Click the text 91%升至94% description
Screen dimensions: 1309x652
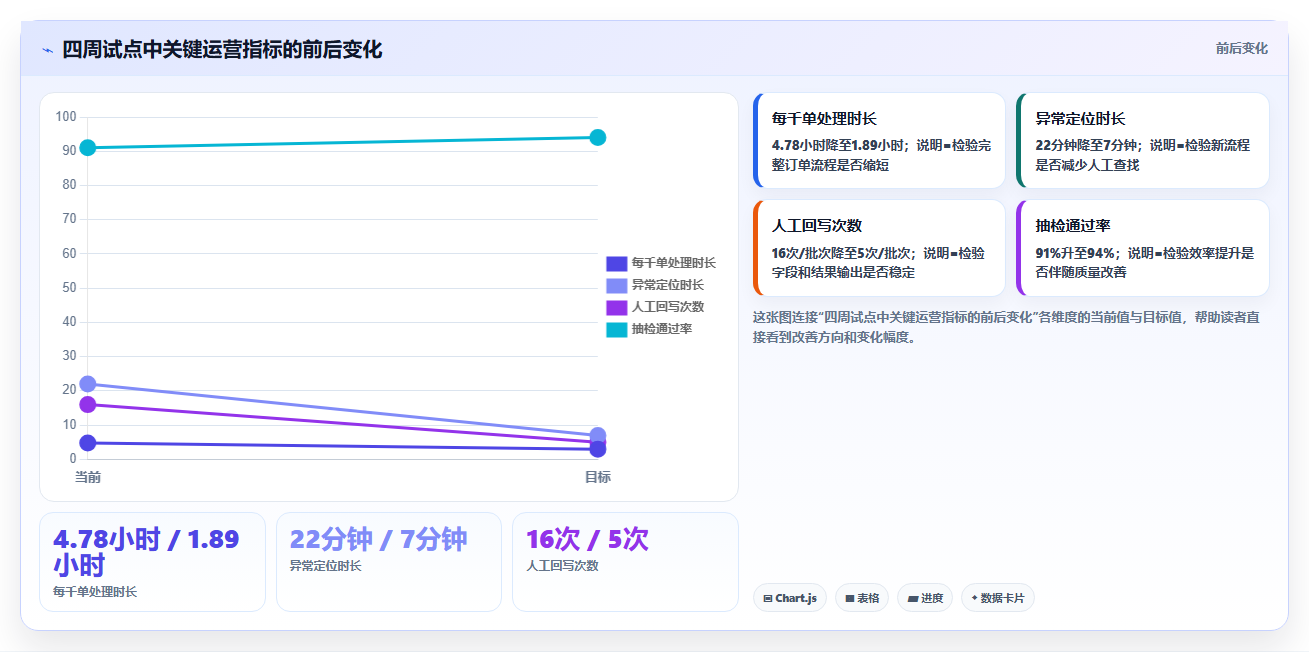(x=1145, y=262)
